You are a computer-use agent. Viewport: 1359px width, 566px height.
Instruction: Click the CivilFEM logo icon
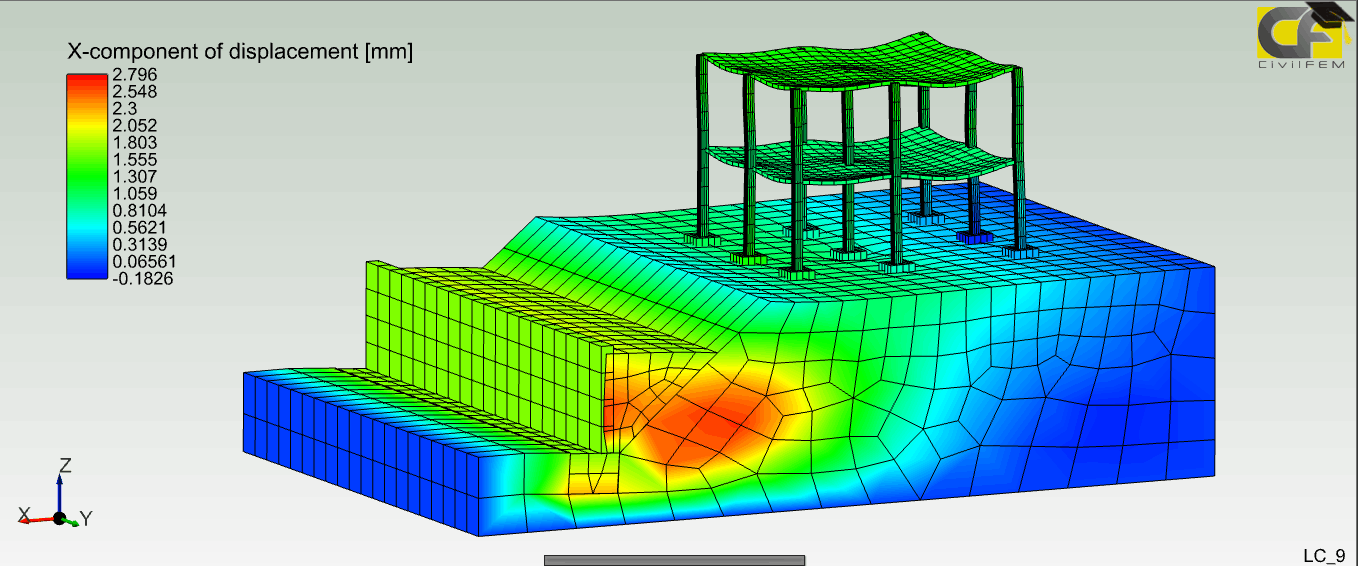(x=1299, y=38)
